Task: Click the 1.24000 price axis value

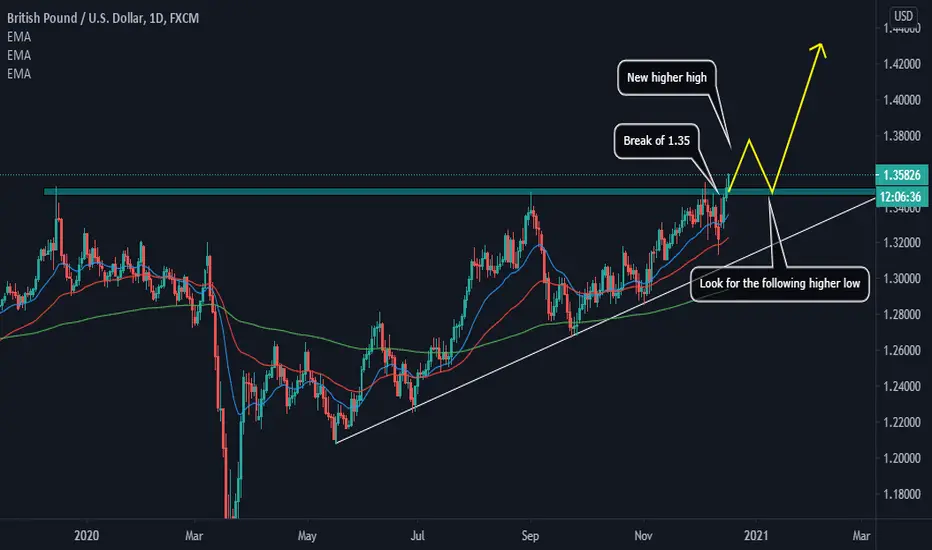Action: 902,386
